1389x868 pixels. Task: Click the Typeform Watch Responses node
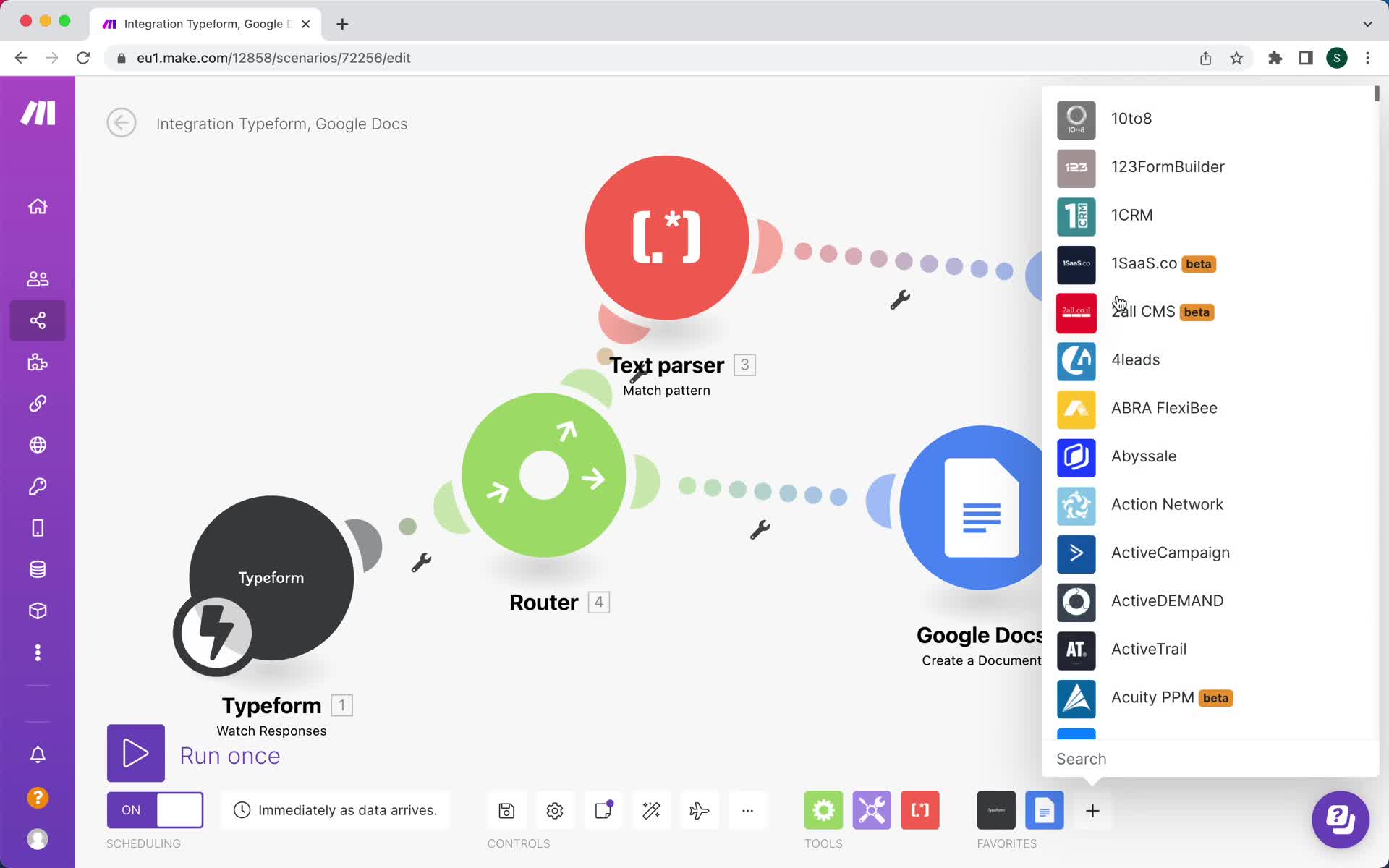click(x=271, y=578)
